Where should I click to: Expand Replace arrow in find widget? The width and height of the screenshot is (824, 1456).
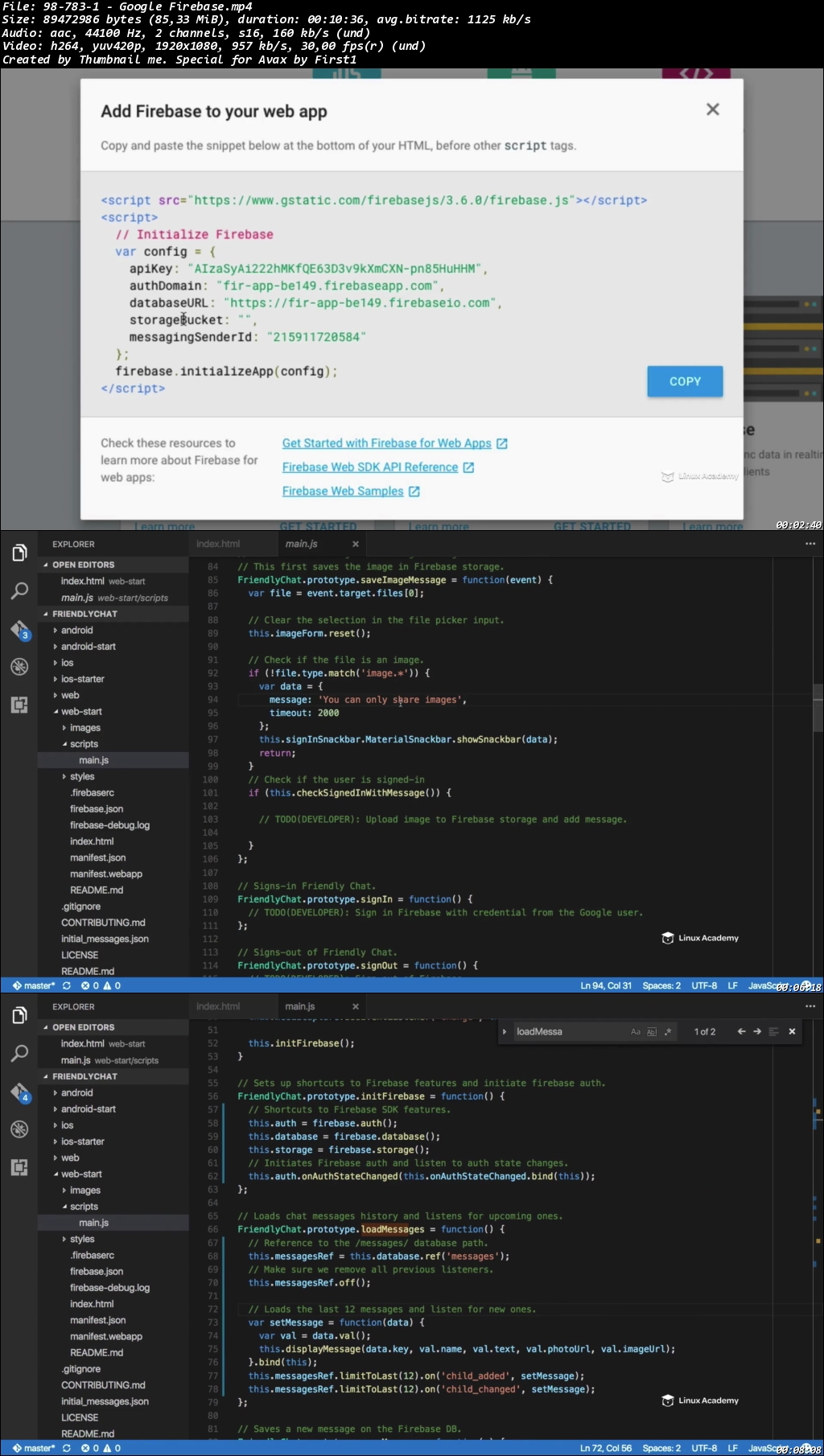pyautogui.click(x=505, y=1031)
